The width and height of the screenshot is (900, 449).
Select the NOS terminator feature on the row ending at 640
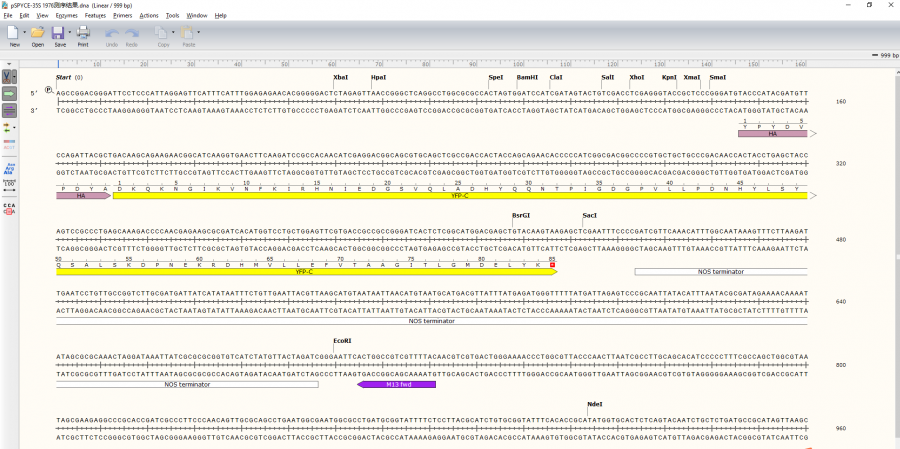point(432,321)
